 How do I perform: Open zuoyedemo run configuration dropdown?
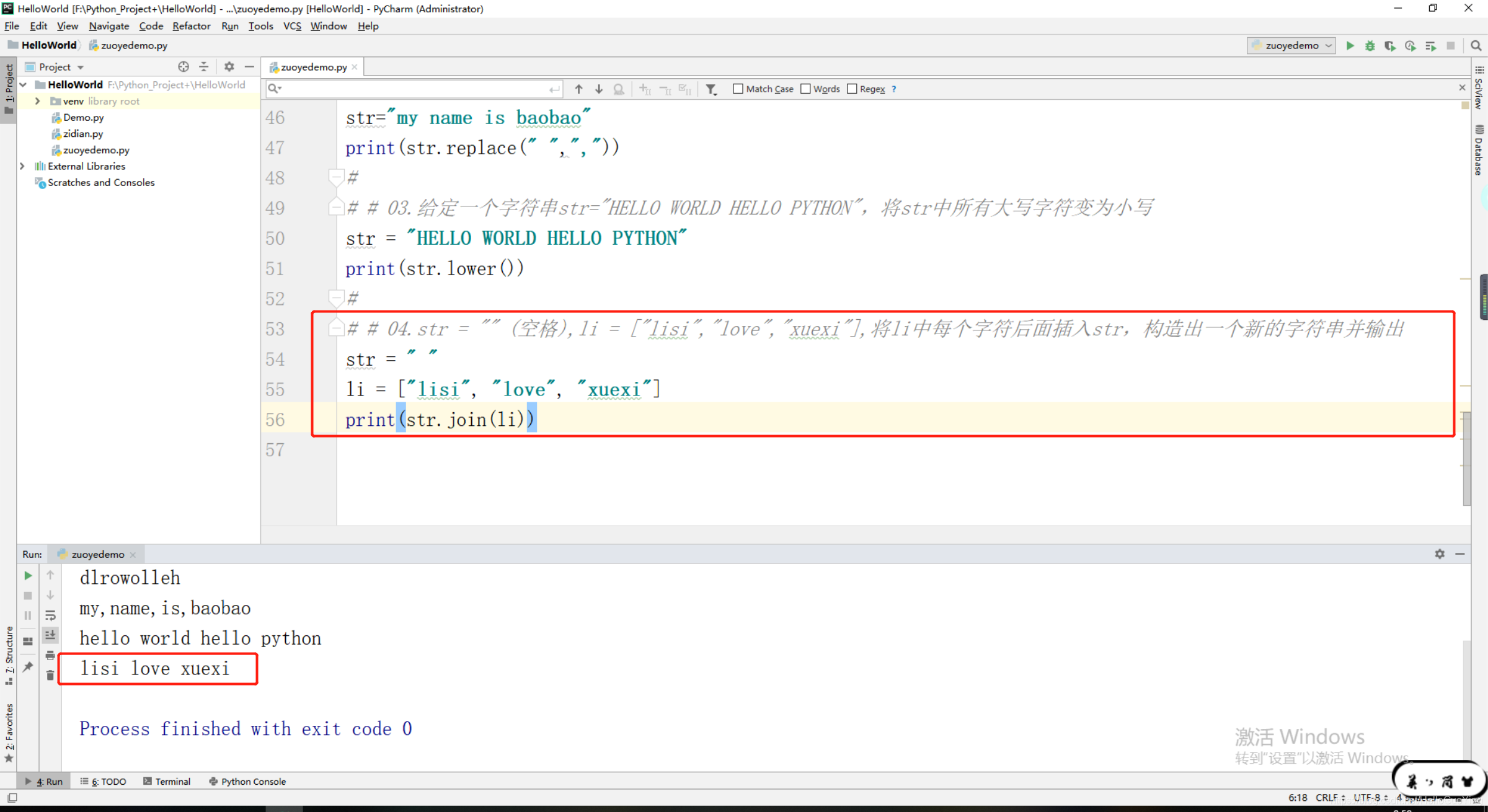[1291, 45]
